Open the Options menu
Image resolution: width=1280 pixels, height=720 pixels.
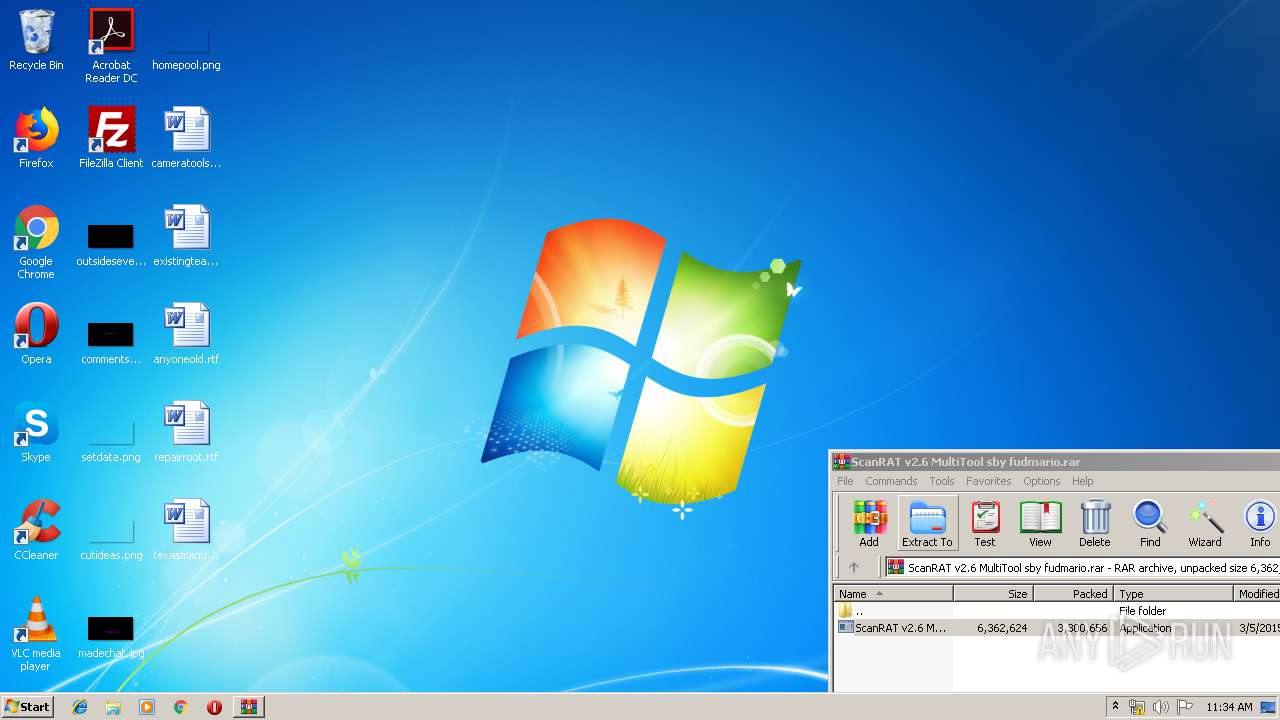[x=1041, y=481]
